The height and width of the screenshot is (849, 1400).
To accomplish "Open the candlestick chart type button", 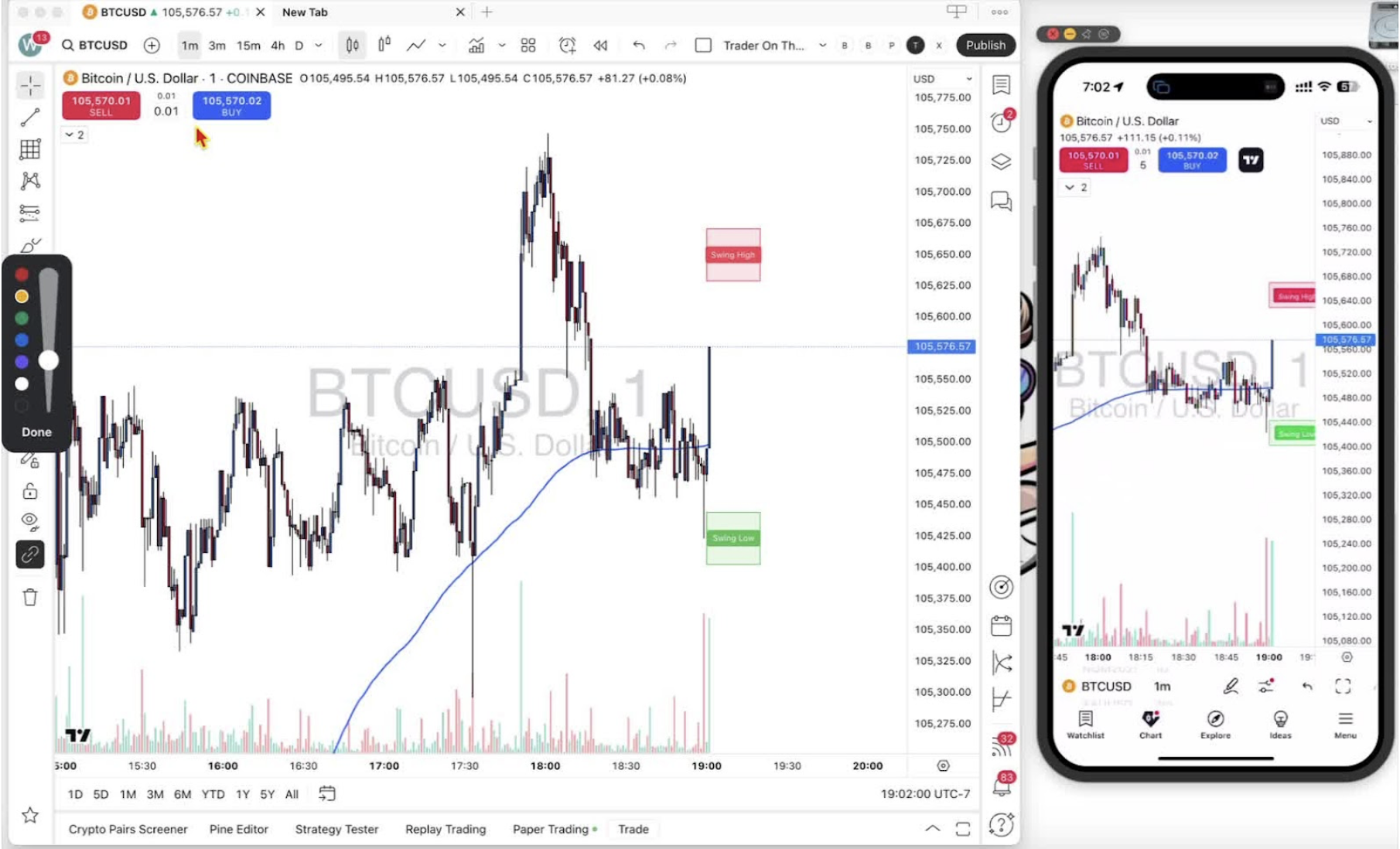I will click(353, 46).
